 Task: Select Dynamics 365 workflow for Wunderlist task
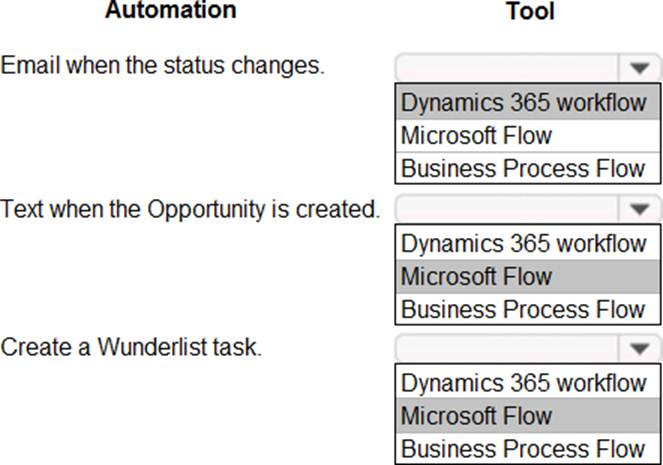[523, 383]
